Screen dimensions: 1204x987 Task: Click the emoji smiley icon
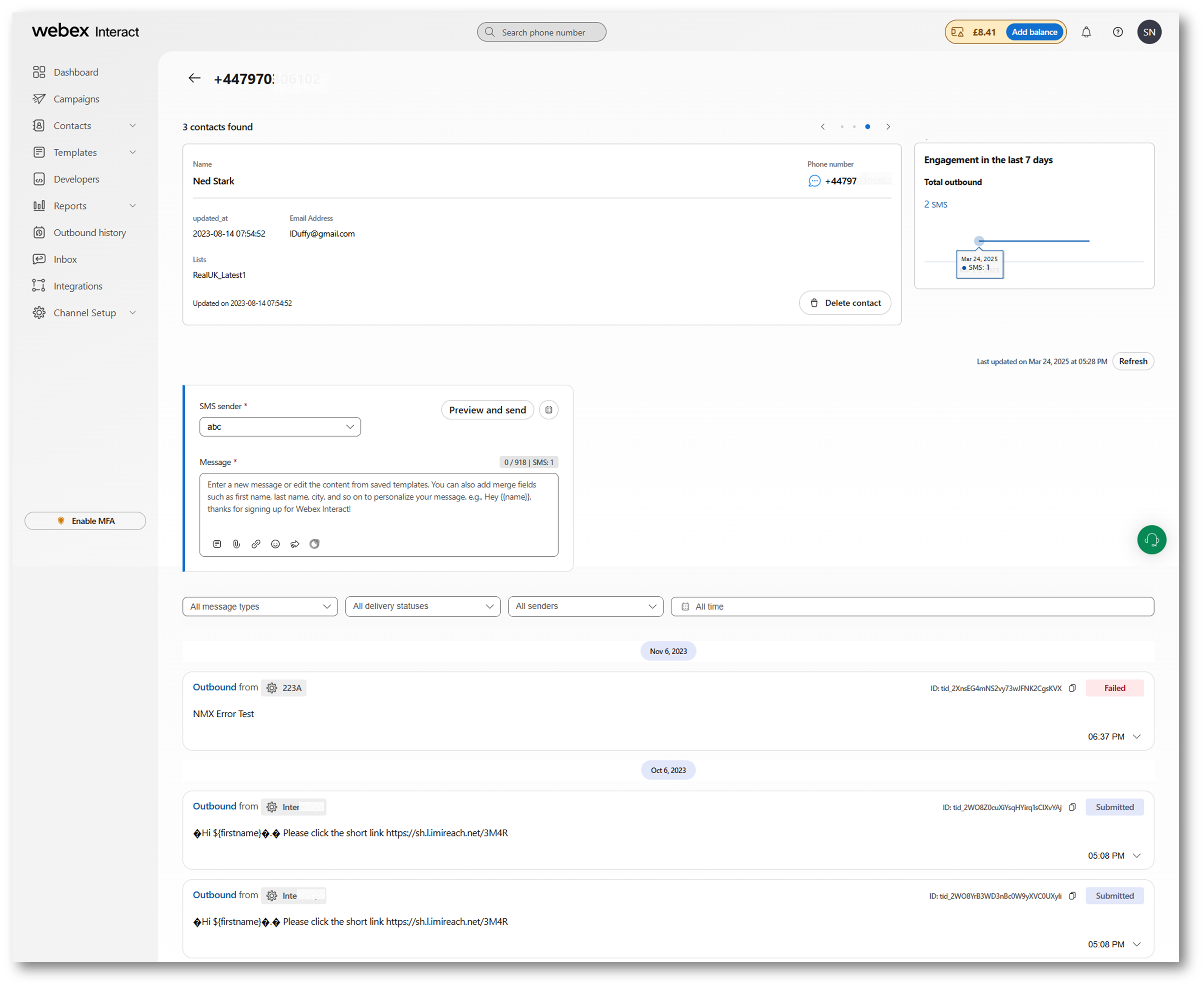(x=275, y=544)
